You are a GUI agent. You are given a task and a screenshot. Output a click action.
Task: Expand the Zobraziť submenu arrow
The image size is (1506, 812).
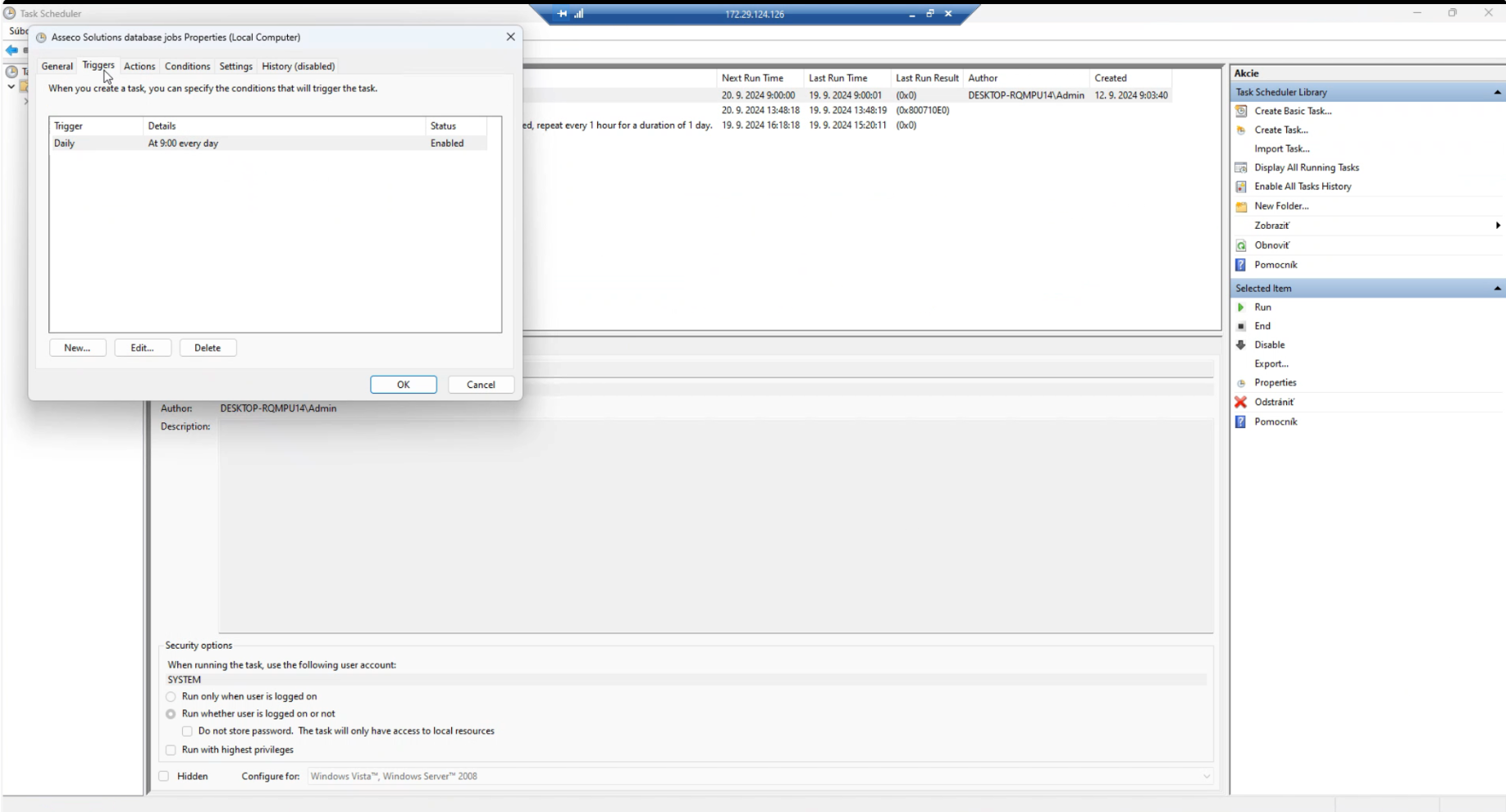point(1498,226)
